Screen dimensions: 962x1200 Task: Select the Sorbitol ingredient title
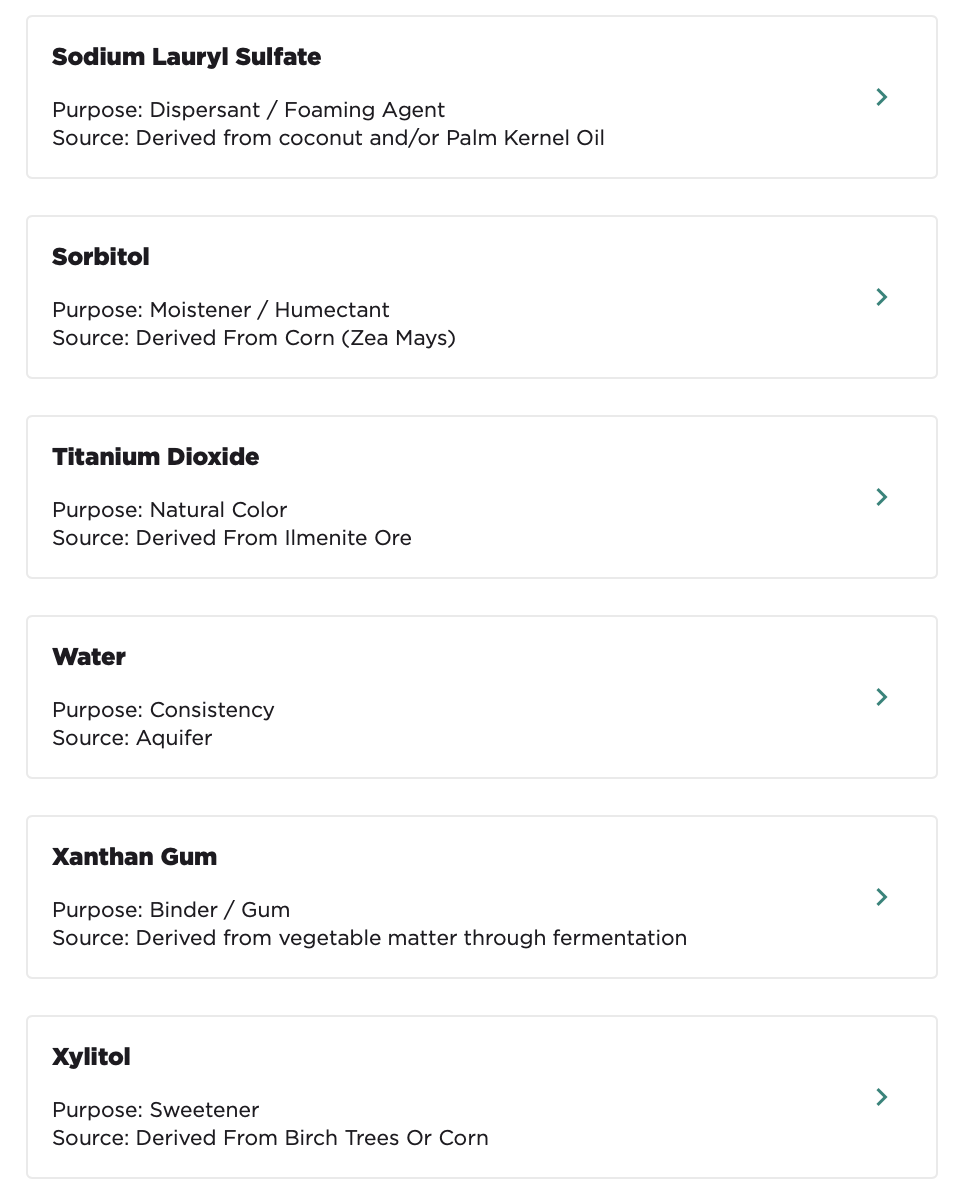coord(100,257)
